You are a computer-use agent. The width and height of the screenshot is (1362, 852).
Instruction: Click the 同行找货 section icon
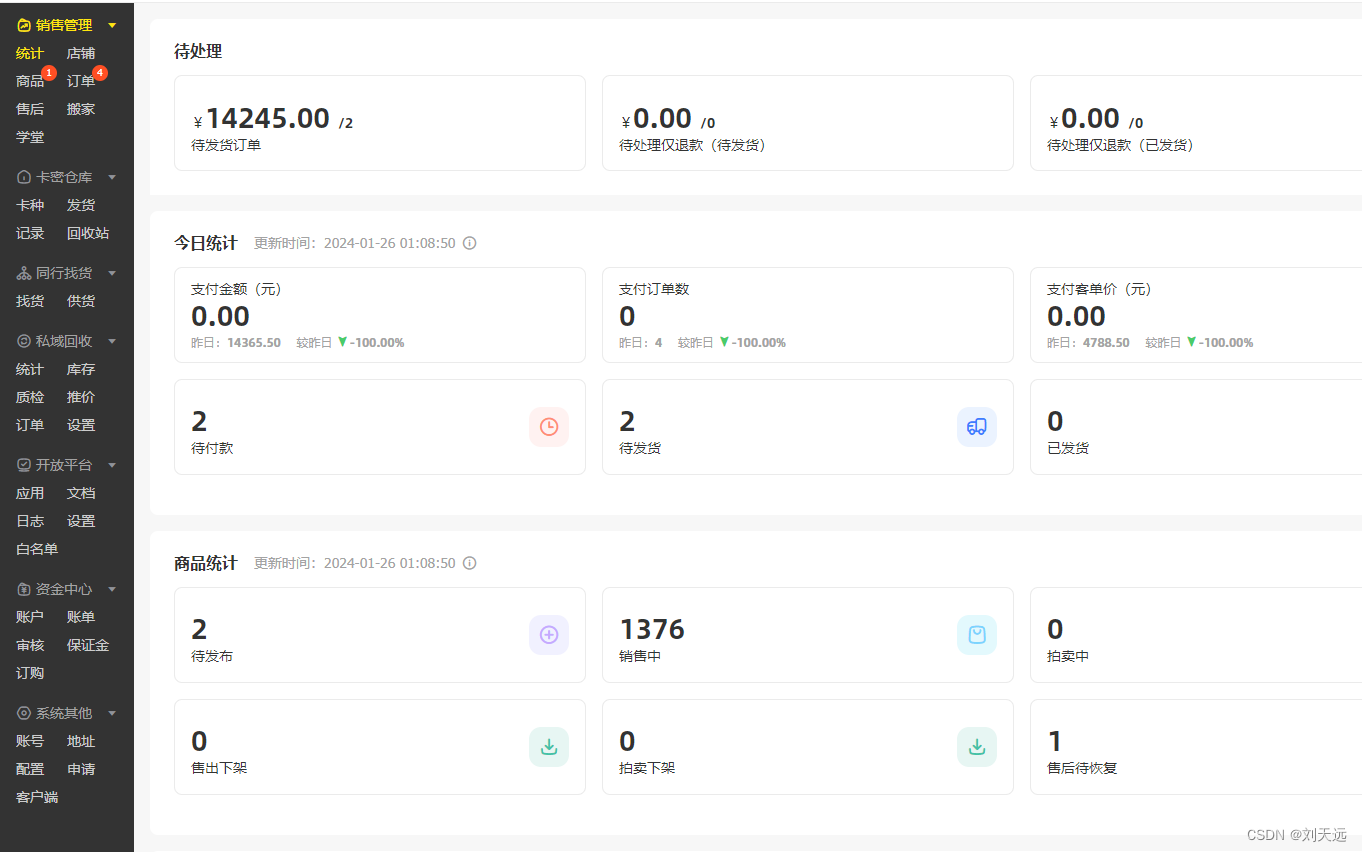tap(24, 273)
